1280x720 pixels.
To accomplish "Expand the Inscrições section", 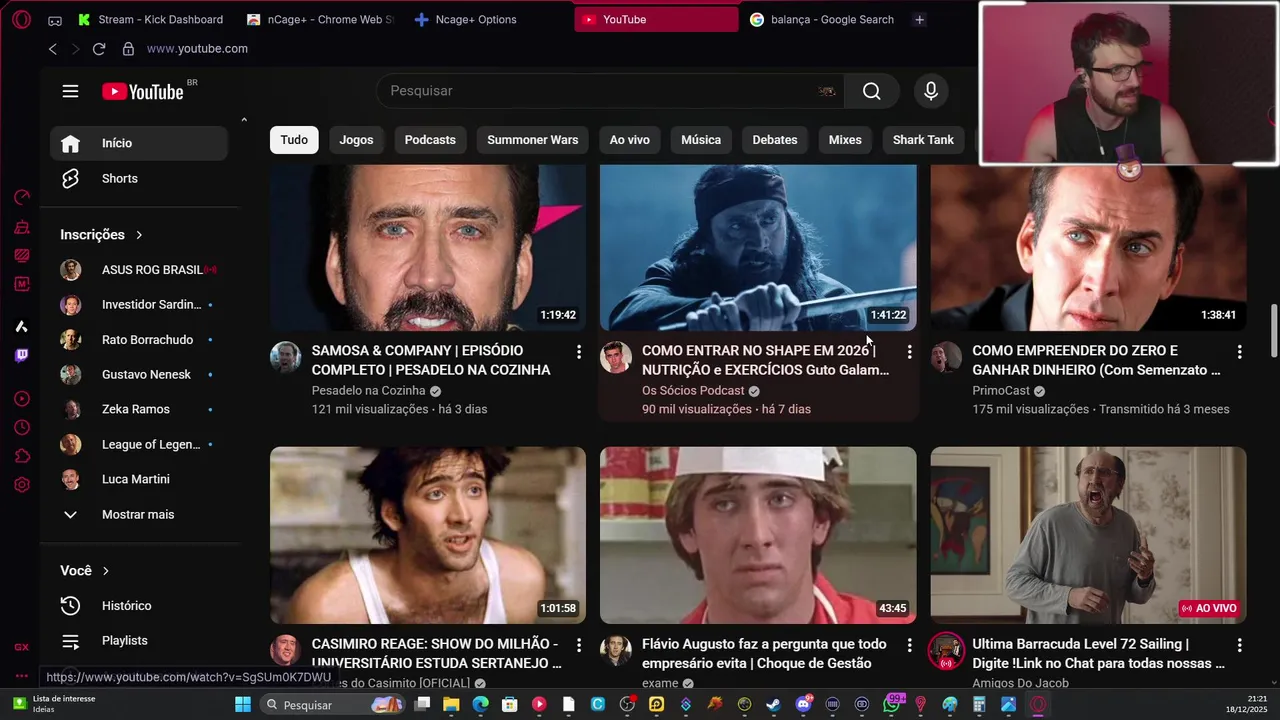I will coord(101,235).
